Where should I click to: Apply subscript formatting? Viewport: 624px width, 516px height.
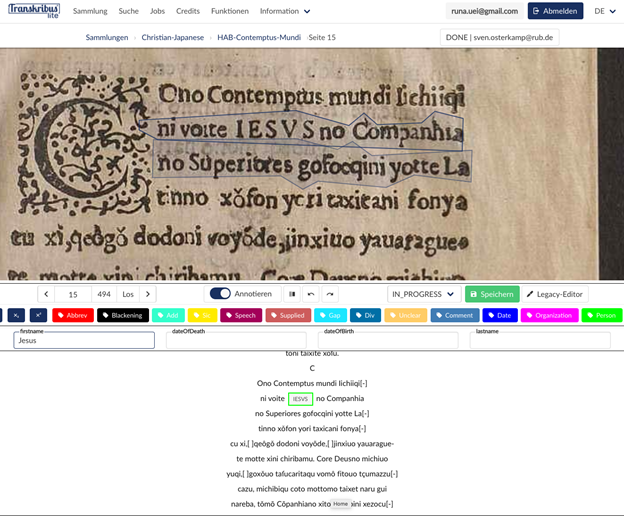[x=16, y=315]
